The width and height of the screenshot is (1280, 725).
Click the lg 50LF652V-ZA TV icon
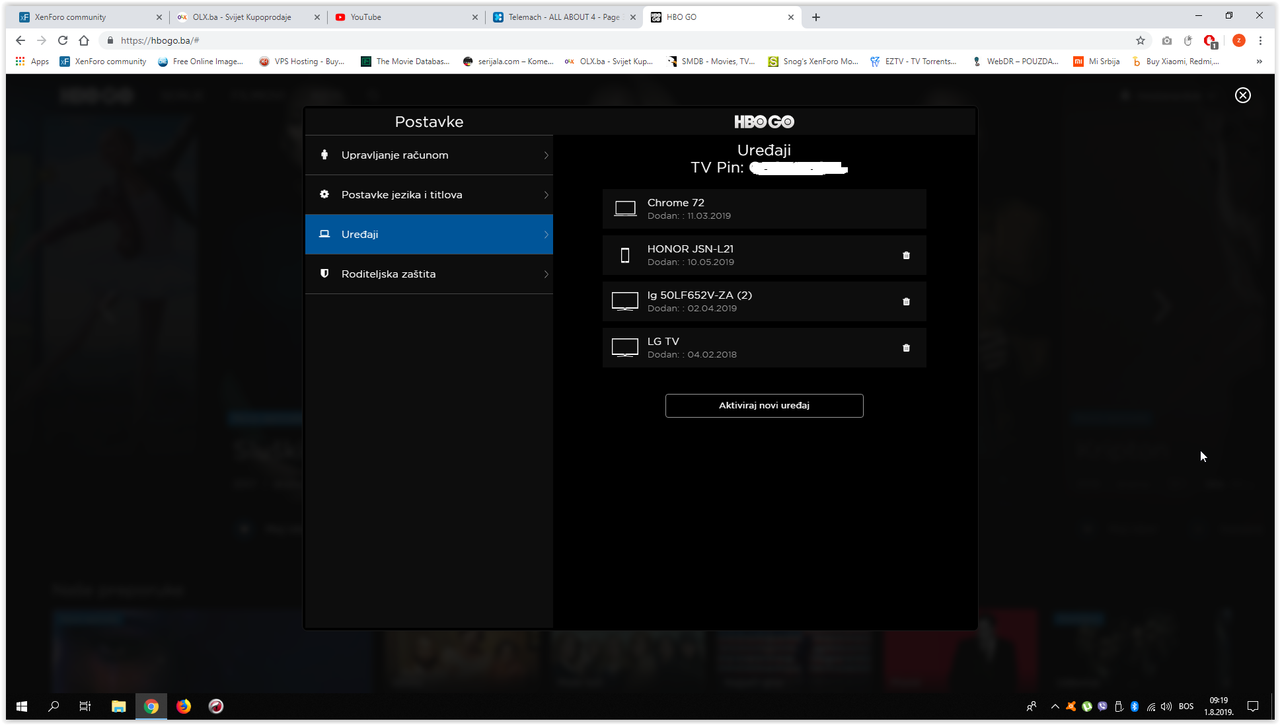[625, 301]
